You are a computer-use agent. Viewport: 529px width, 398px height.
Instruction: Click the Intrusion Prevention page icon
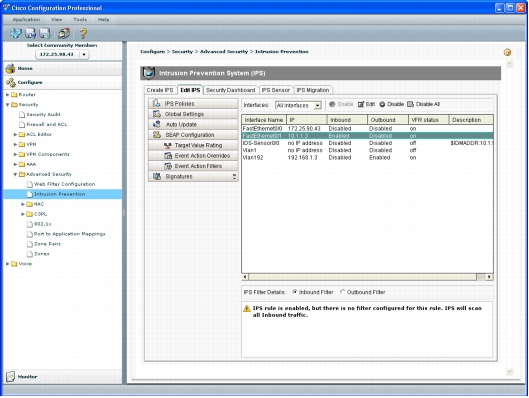[30, 194]
